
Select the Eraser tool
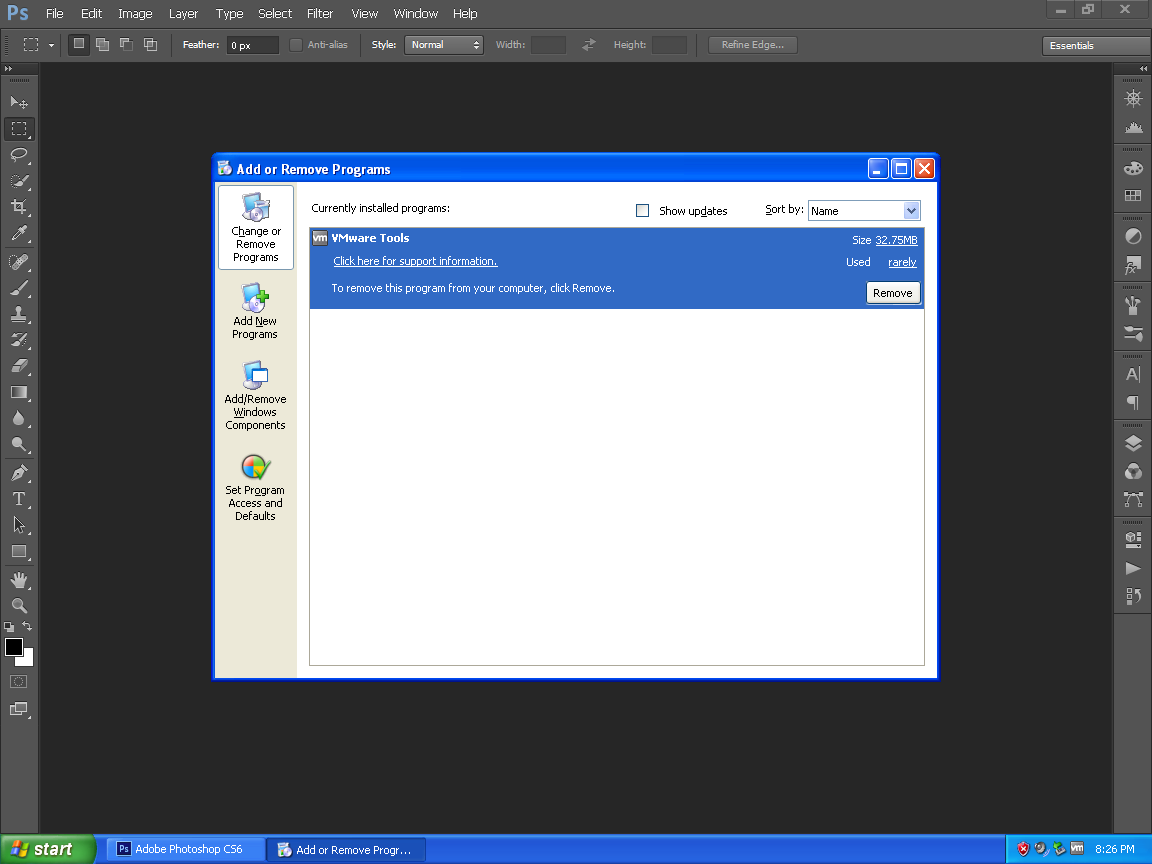click(19, 366)
